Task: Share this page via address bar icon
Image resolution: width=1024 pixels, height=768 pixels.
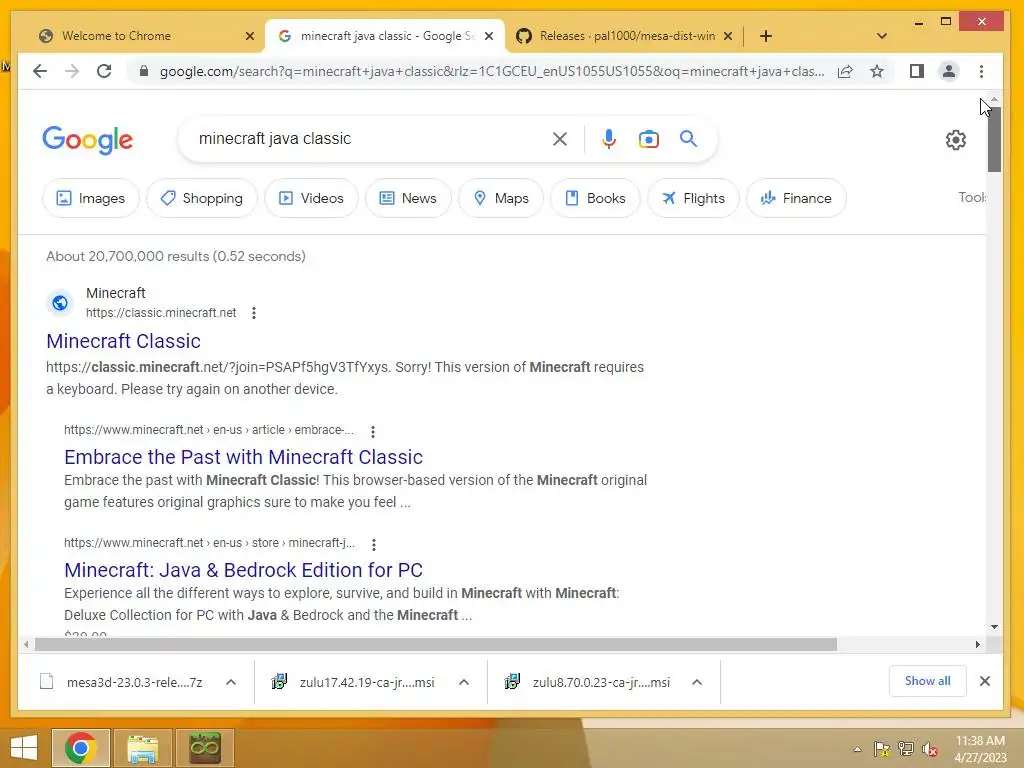Action: [x=845, y=71]
